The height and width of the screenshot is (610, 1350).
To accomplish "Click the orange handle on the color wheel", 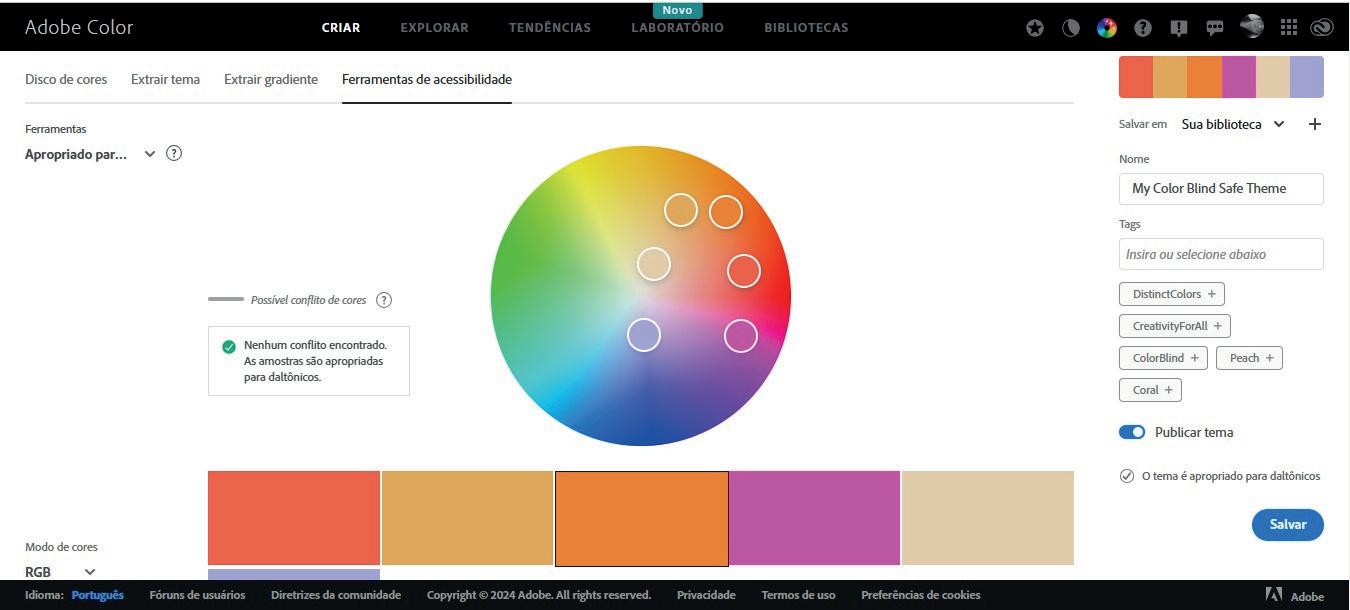I will pos(726,212).
